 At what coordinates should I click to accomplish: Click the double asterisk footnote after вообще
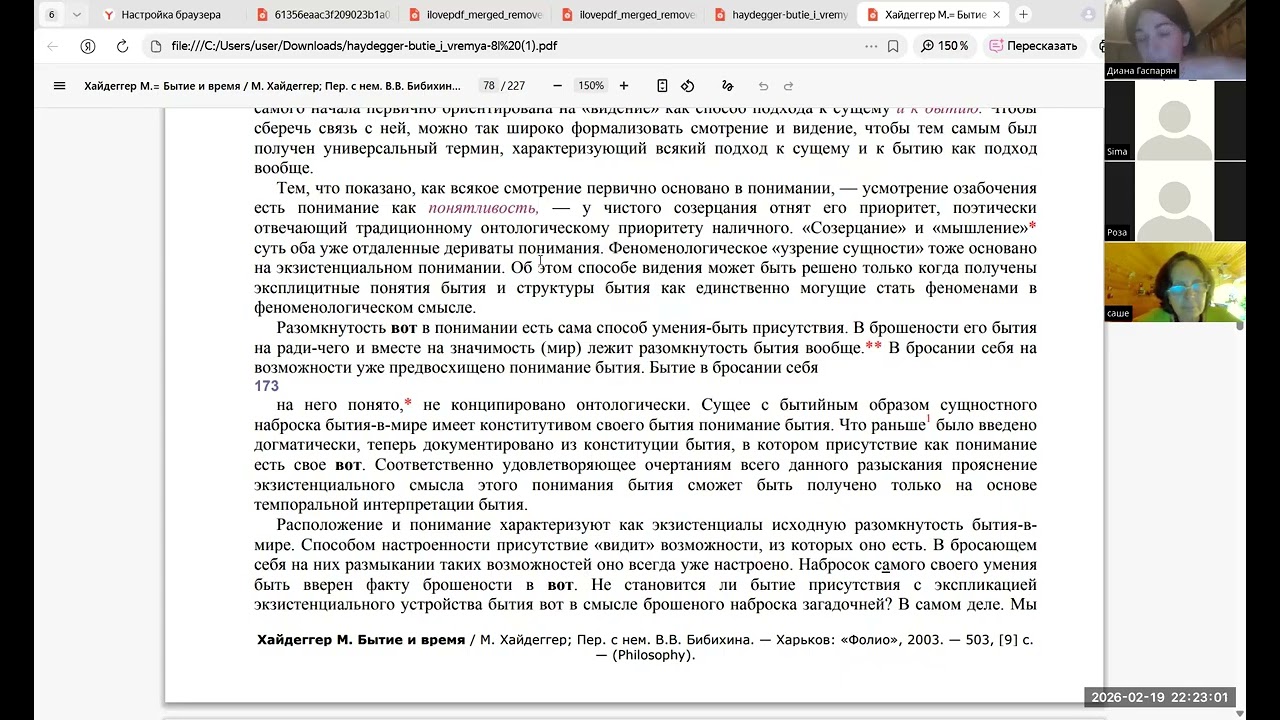[x=874, y=346]
